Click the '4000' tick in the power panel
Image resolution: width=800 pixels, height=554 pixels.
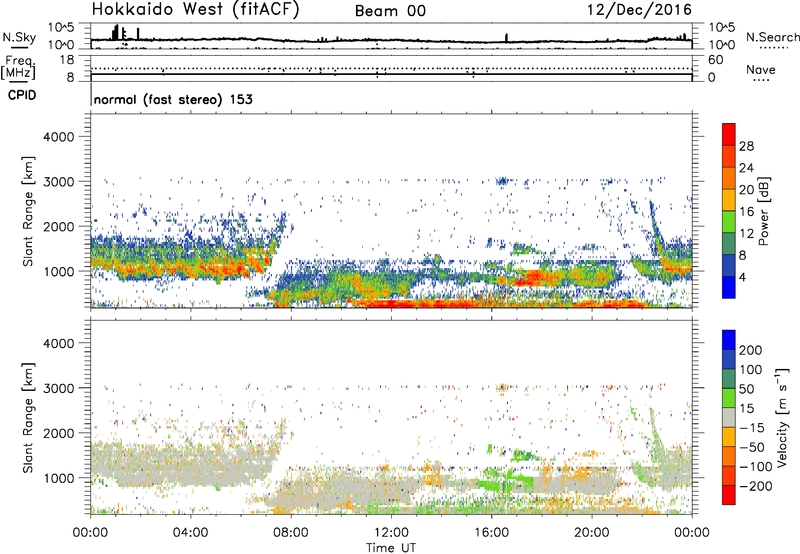pos(58,137)
